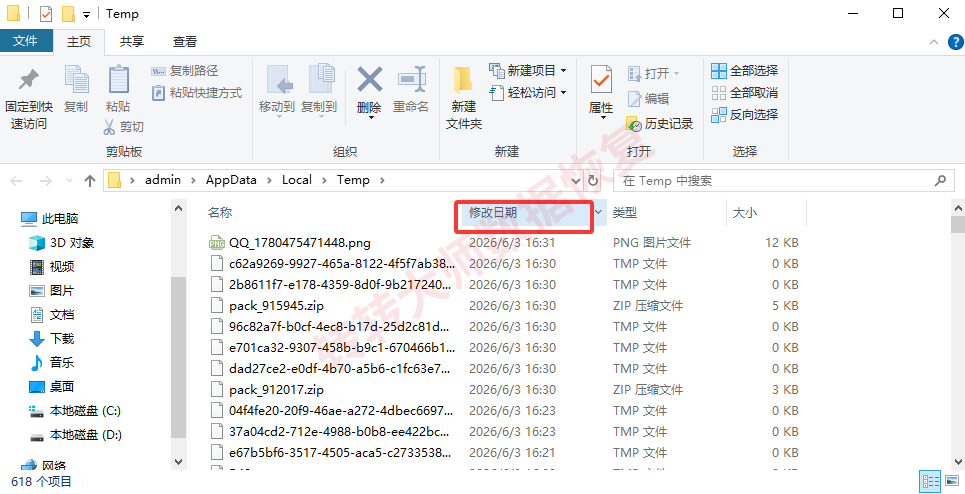The width and height of the screenshot is (965, 494).
Task: Pin to Quick Access (固定到快速访问) icon
Action: (x=28, y=80)
